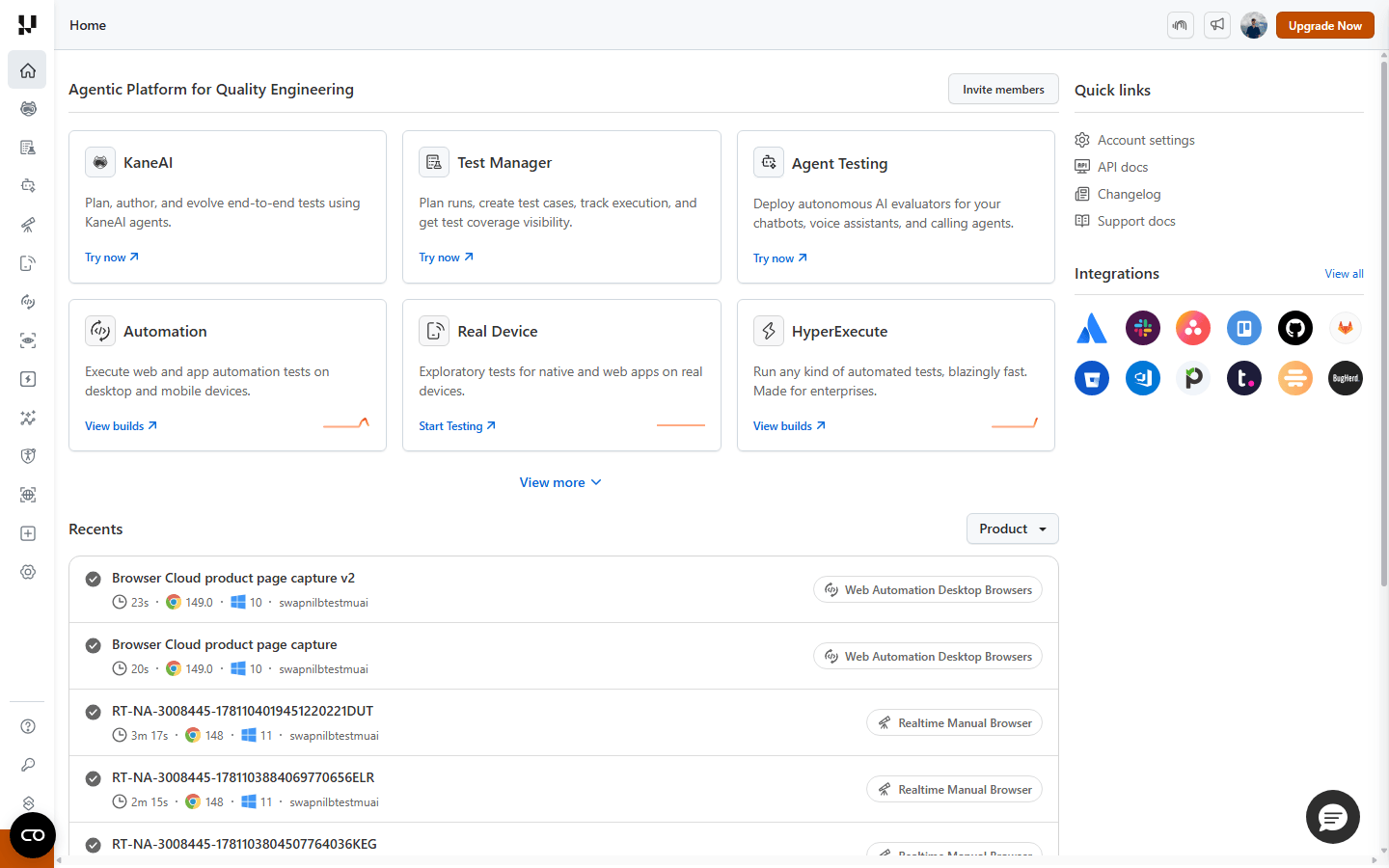
Task: Open the help question mark icon
Action: pos(28,726)
